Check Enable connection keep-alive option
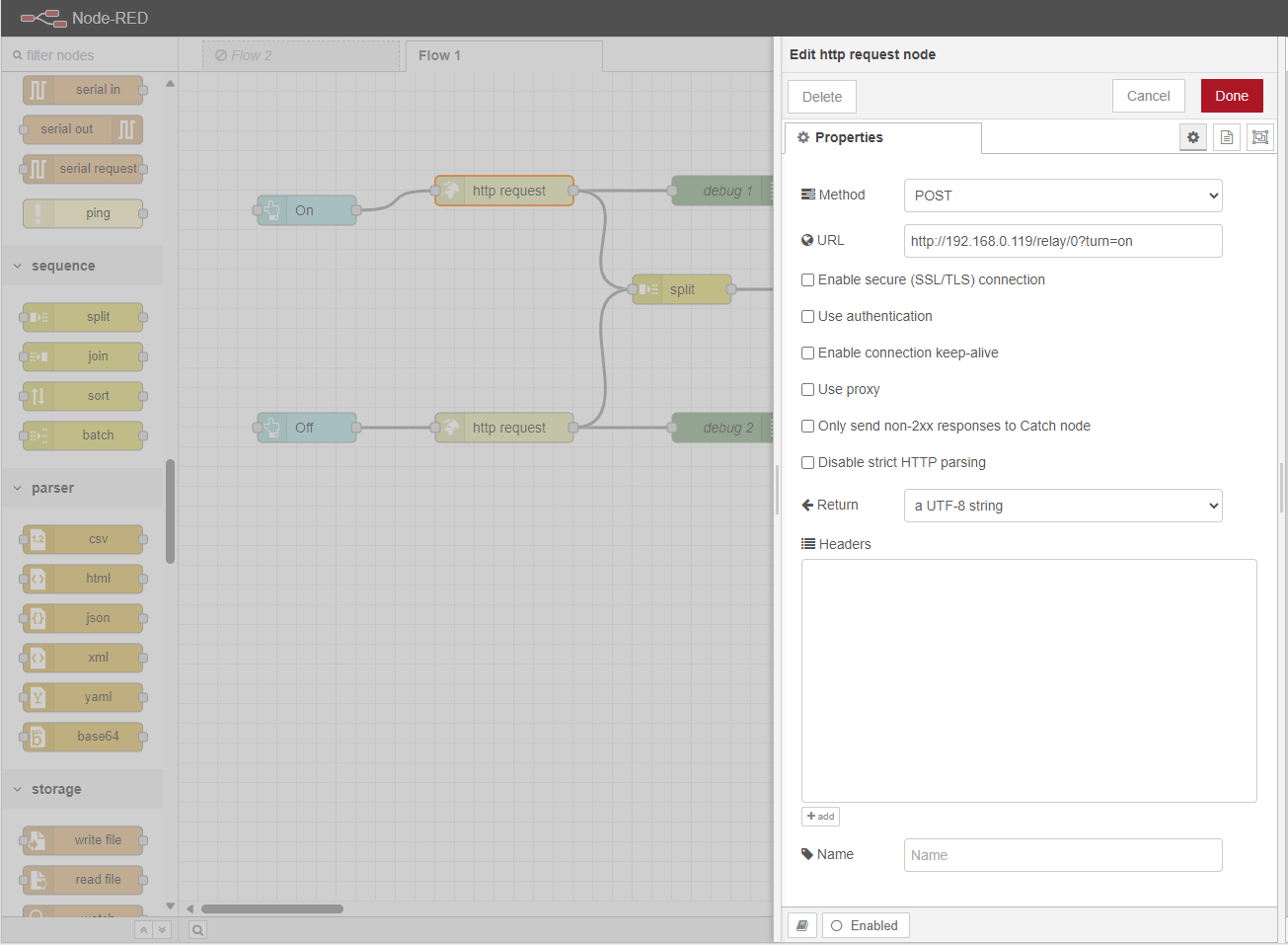1288x945 pixels. pyautogui.click(x=807, y=353)
